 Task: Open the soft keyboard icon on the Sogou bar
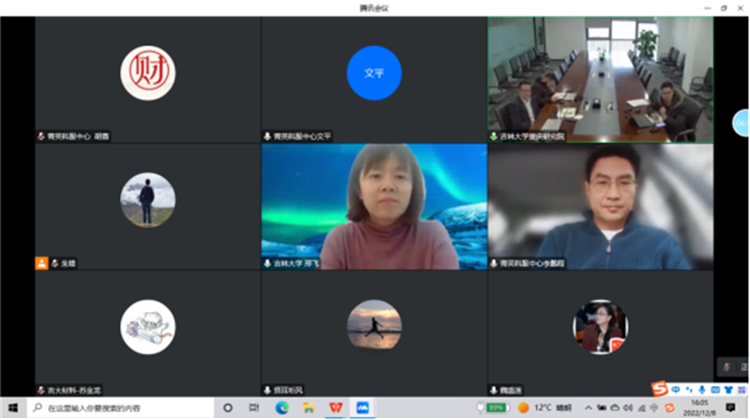coord(715,390)
